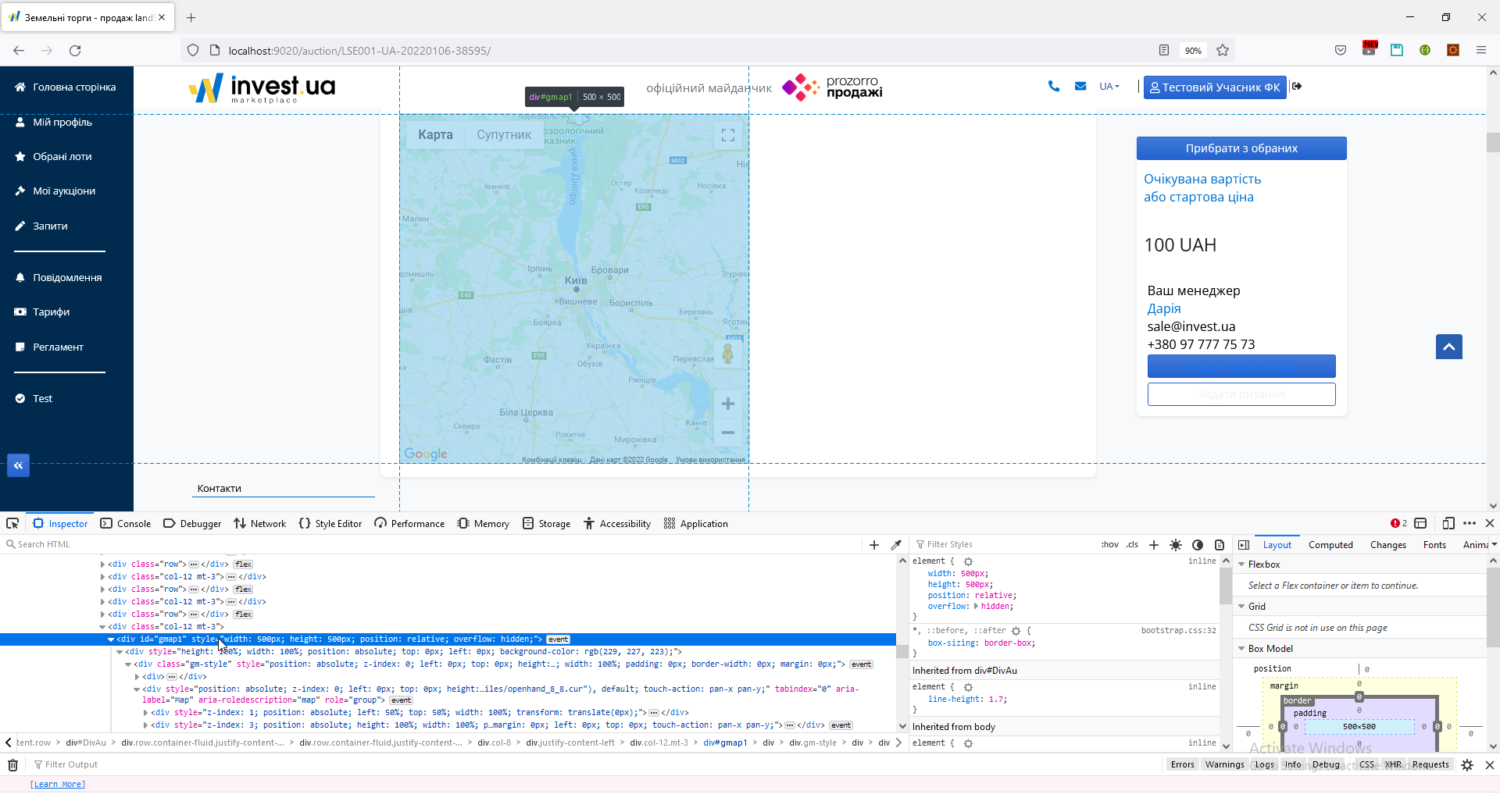The width and height of the screenshot is (1500, 812).
Task: Click the Learn More link in the console
Action: 58,784
